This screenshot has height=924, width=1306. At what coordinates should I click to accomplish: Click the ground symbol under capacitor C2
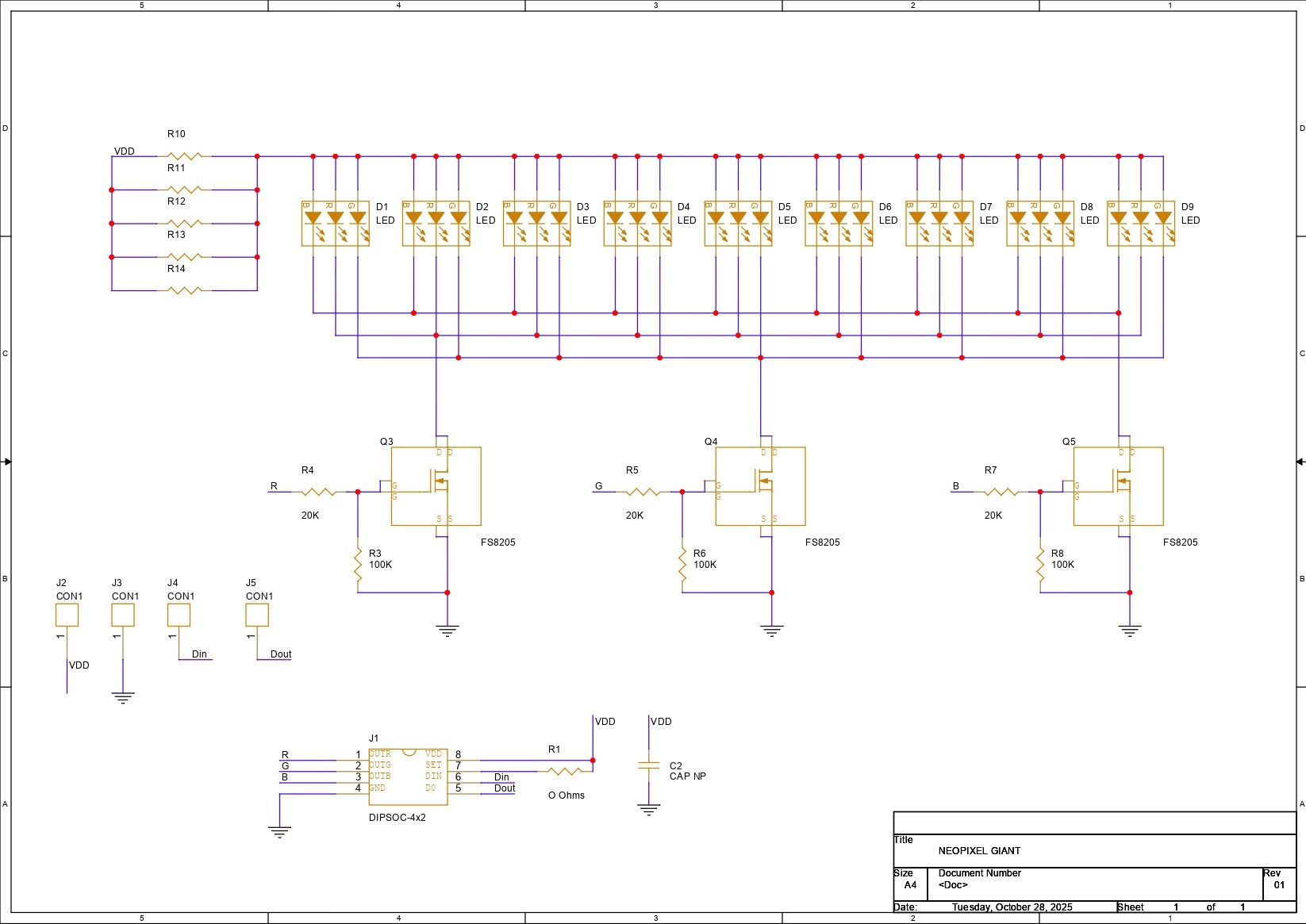(649, 810)
